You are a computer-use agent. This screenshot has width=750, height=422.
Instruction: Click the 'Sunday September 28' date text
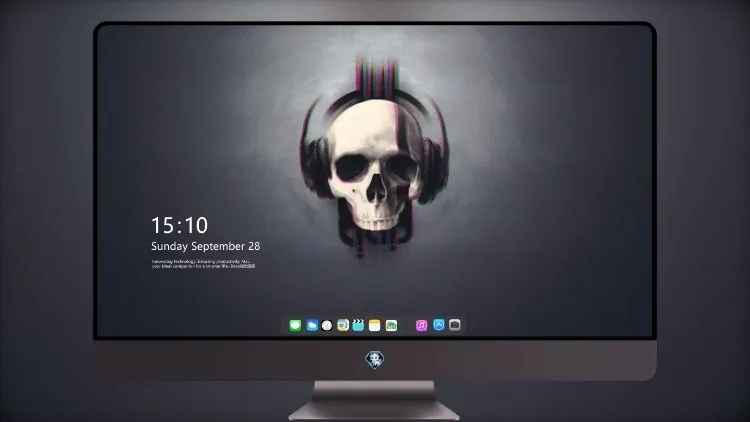tap(206, 246)
